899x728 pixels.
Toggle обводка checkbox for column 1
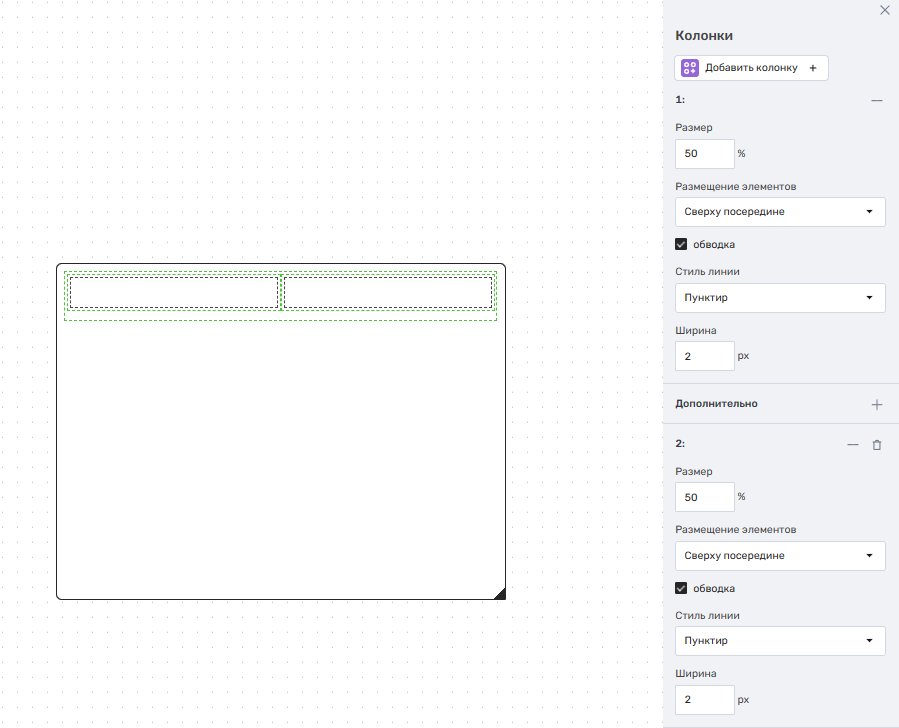(681, 244)
